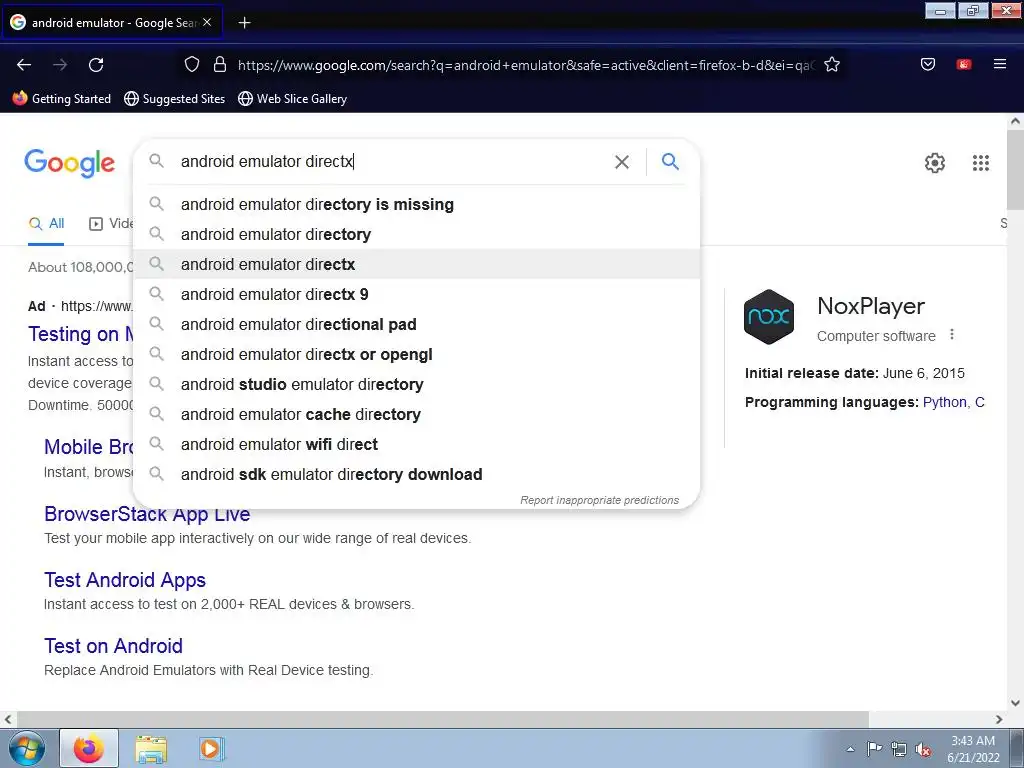Viewport: 1024px width, 768px height.
Task: Open the 'BrowserStack App Live' link
Action: [147, 514]
